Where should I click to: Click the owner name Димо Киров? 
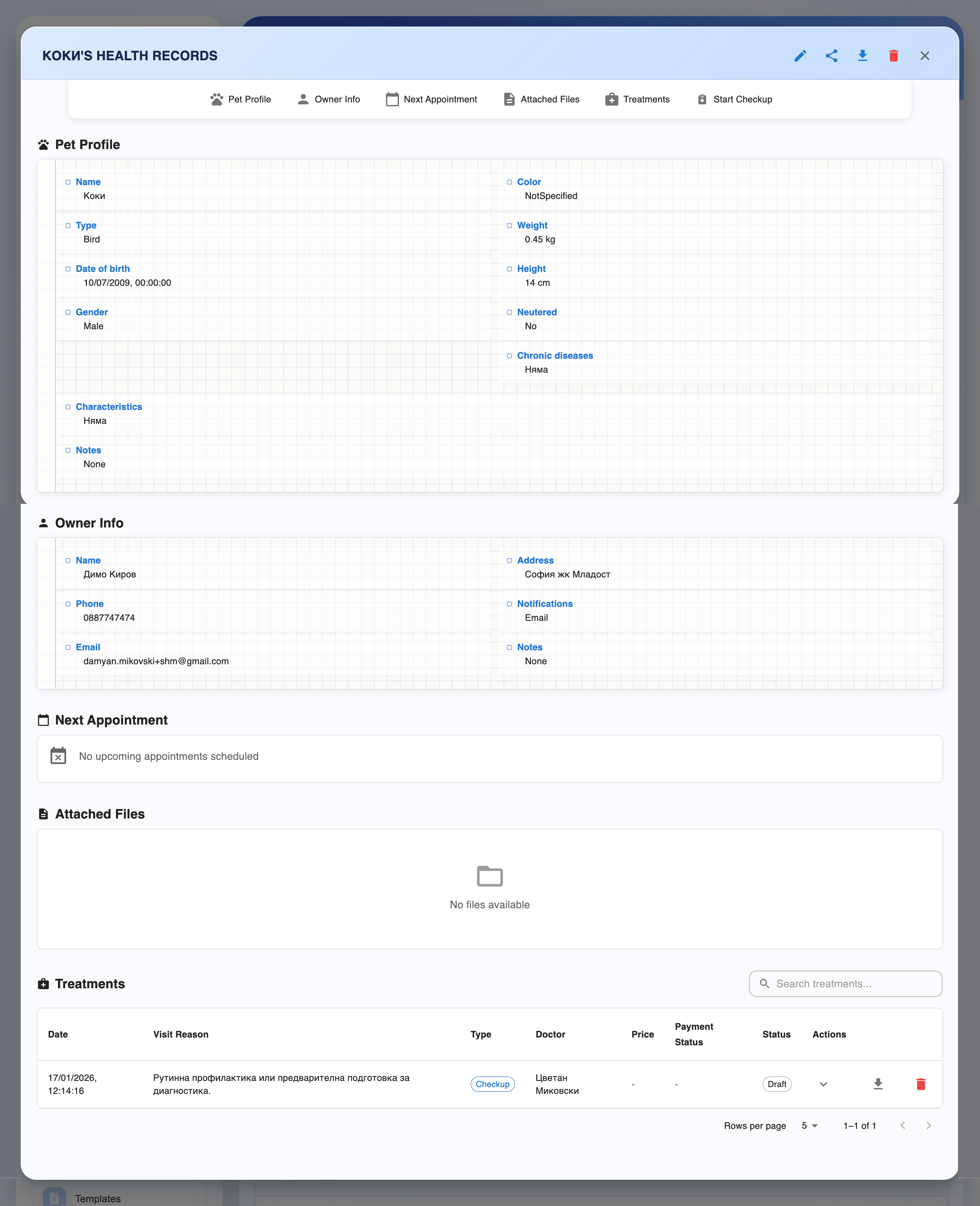110,574
